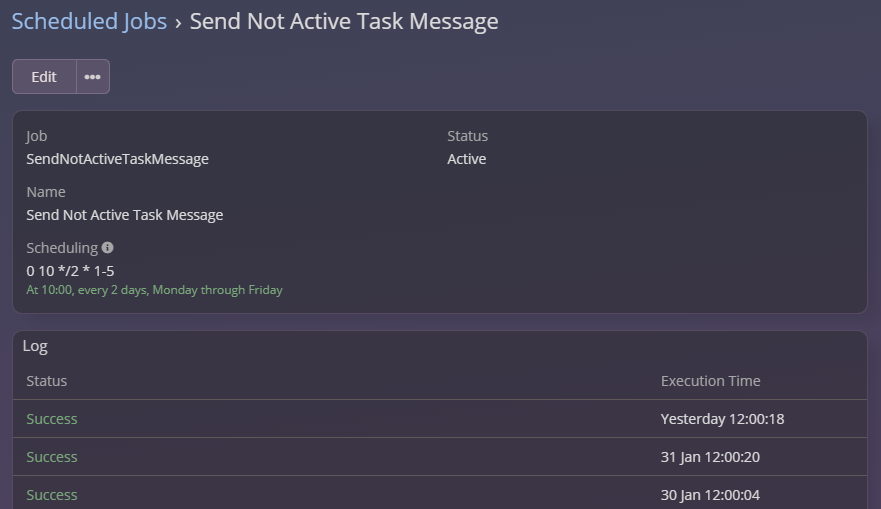881x509 pixels.
Task: Click the Execution Time column header
Action: pyautogui.click(x=710, y=381)
